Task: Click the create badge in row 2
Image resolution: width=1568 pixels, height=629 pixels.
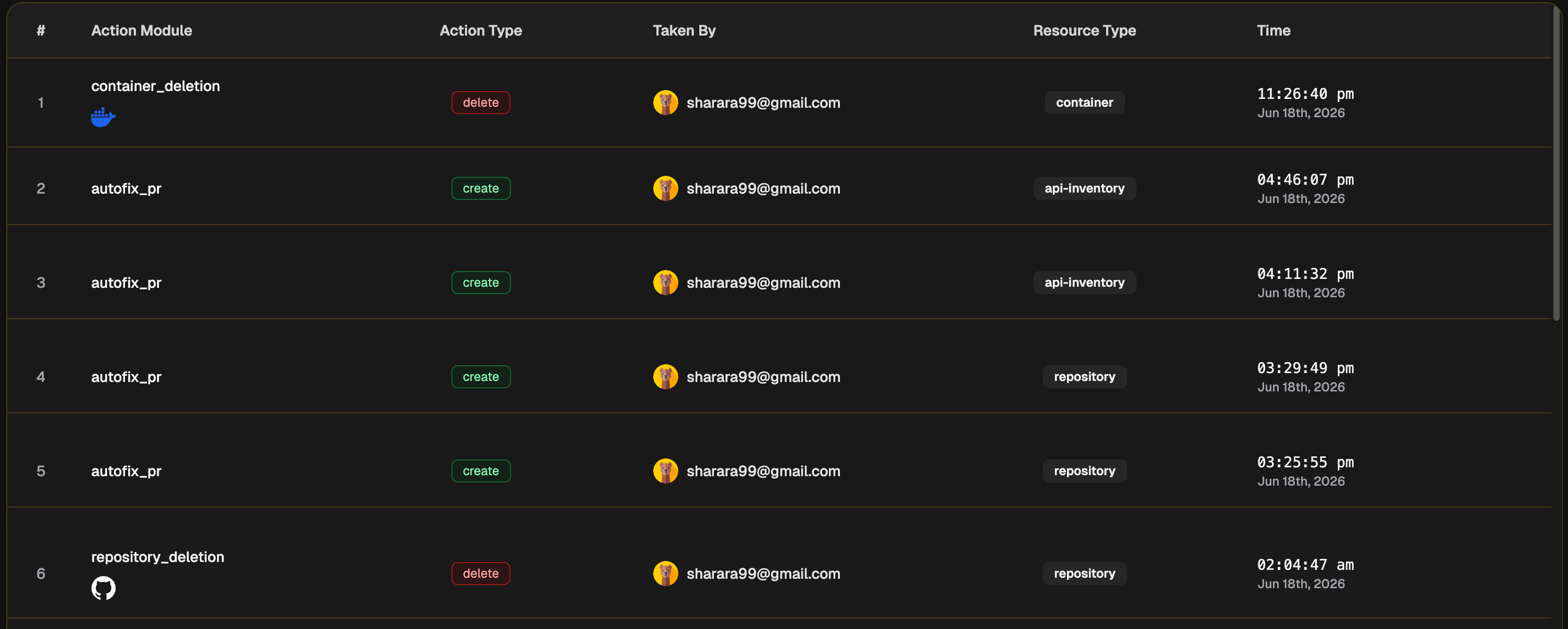Action: point(480,188)
